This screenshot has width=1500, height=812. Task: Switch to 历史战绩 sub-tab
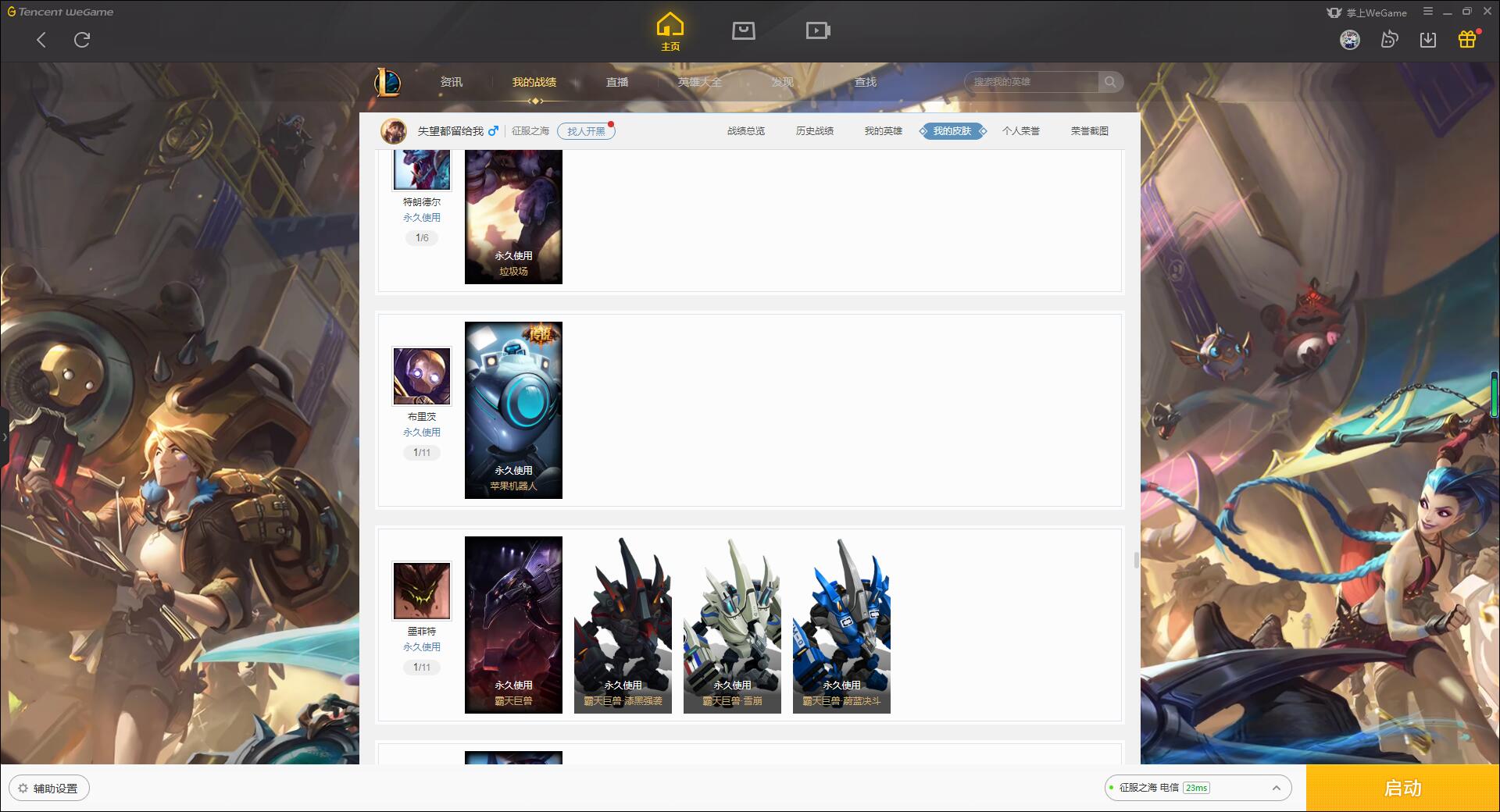pos(815,131)
